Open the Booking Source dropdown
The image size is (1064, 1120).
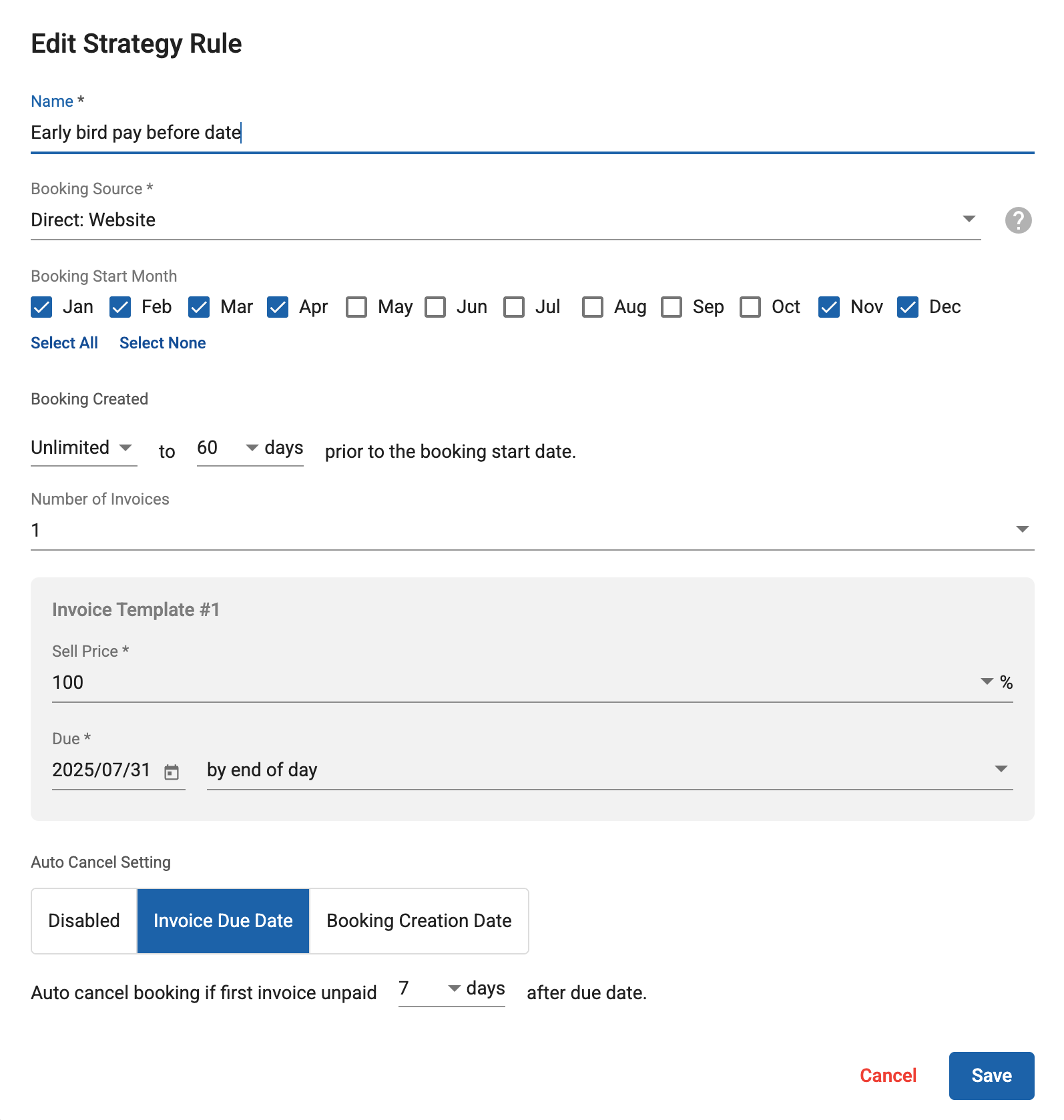(505, 220)
